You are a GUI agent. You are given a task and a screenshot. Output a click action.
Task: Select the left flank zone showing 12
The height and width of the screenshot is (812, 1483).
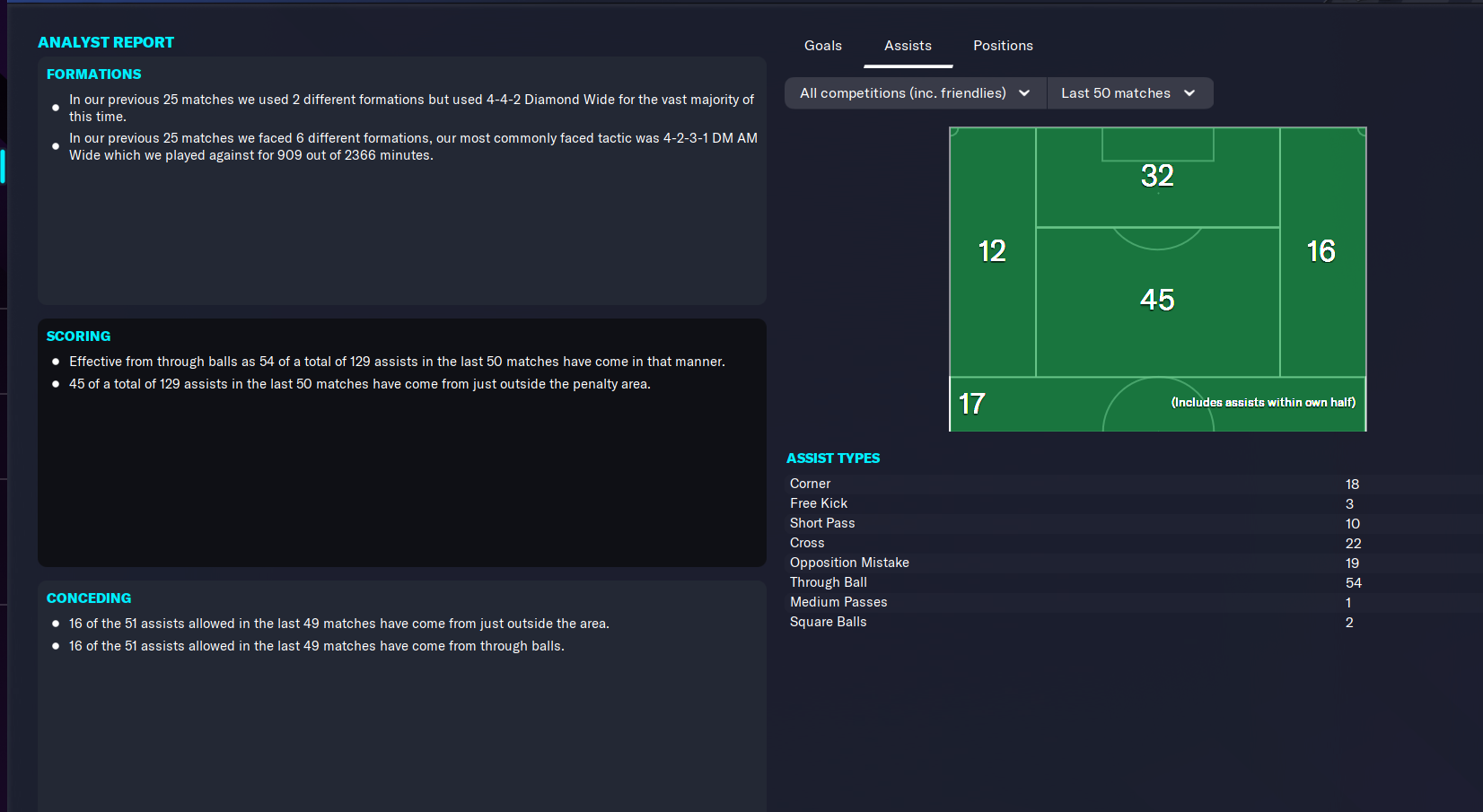coord(992,251)
